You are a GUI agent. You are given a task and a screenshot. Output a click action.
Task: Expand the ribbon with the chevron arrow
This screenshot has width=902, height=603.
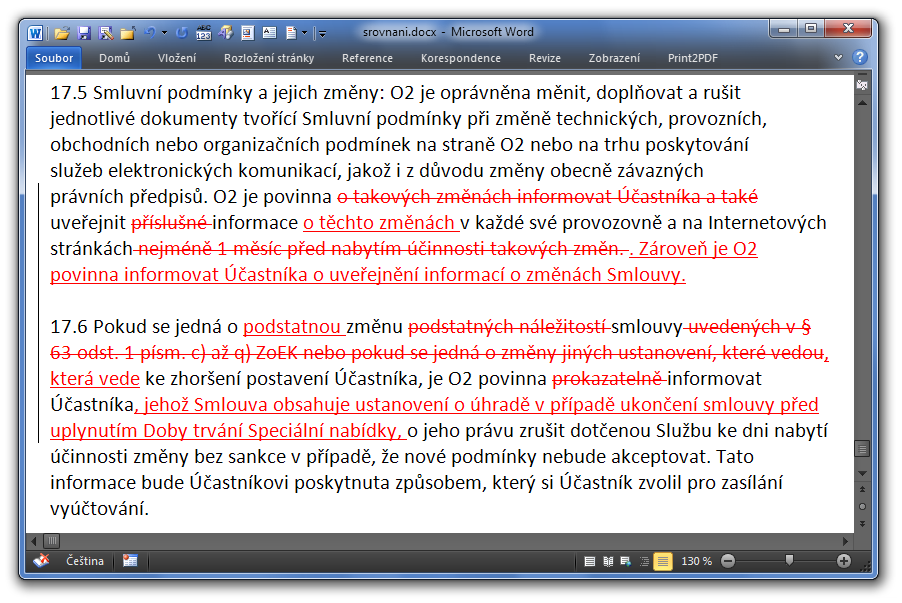[x=838, y=57]
